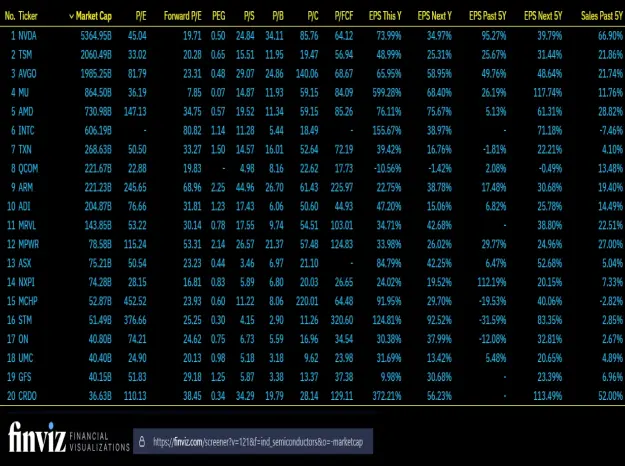The height and width of the screenshot is (466, 625).
Task: Select TSM market cap 2060.49B
Action: 96,55
